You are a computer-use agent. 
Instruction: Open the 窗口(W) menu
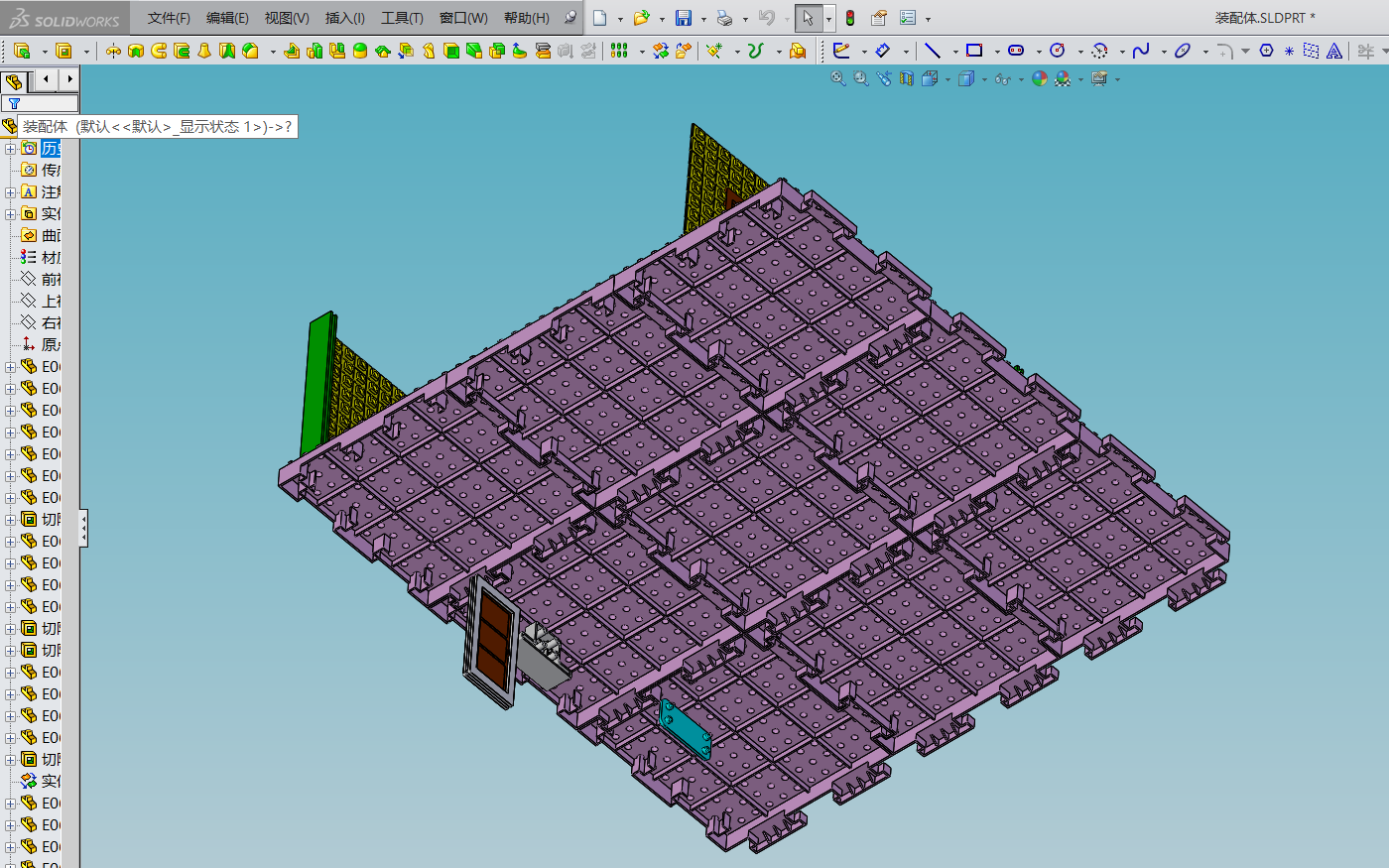(463, 18)
